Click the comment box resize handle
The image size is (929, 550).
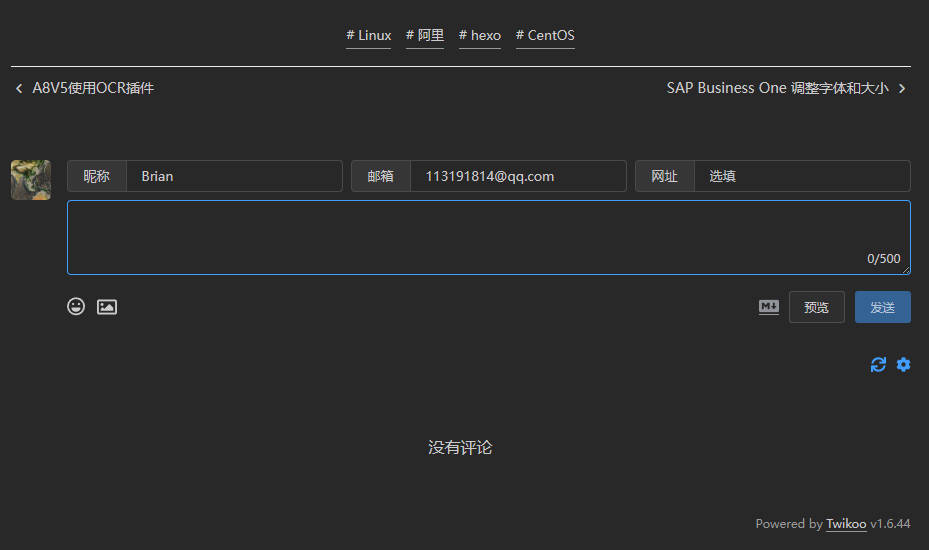pos(906,270)
